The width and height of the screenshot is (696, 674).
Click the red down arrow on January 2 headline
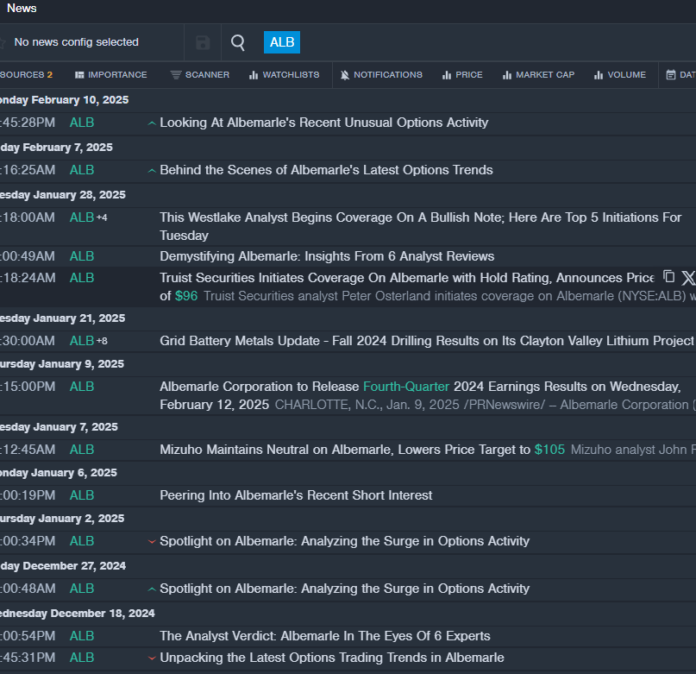(151, 542)
